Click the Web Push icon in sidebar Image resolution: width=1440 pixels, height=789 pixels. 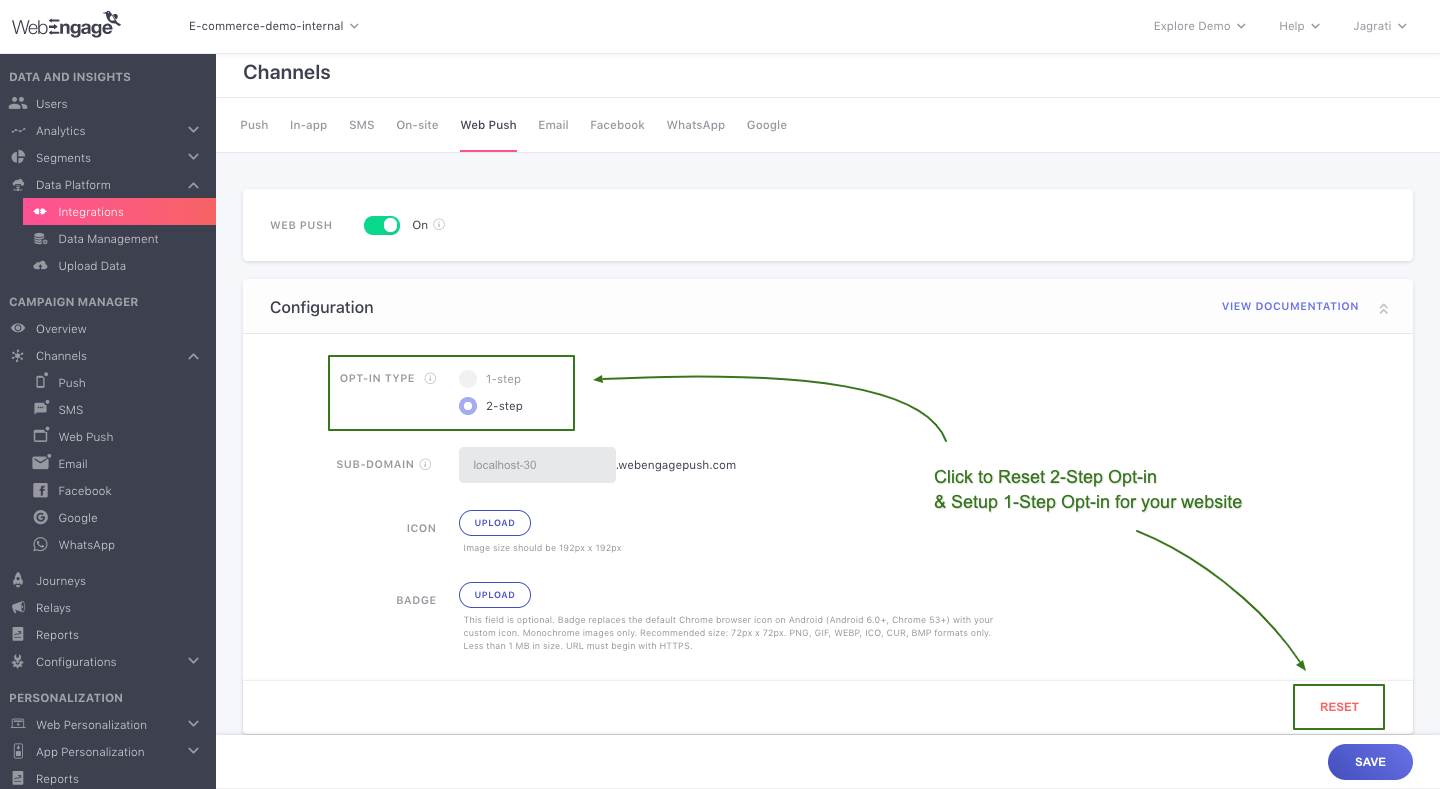(x=41, y=435)
